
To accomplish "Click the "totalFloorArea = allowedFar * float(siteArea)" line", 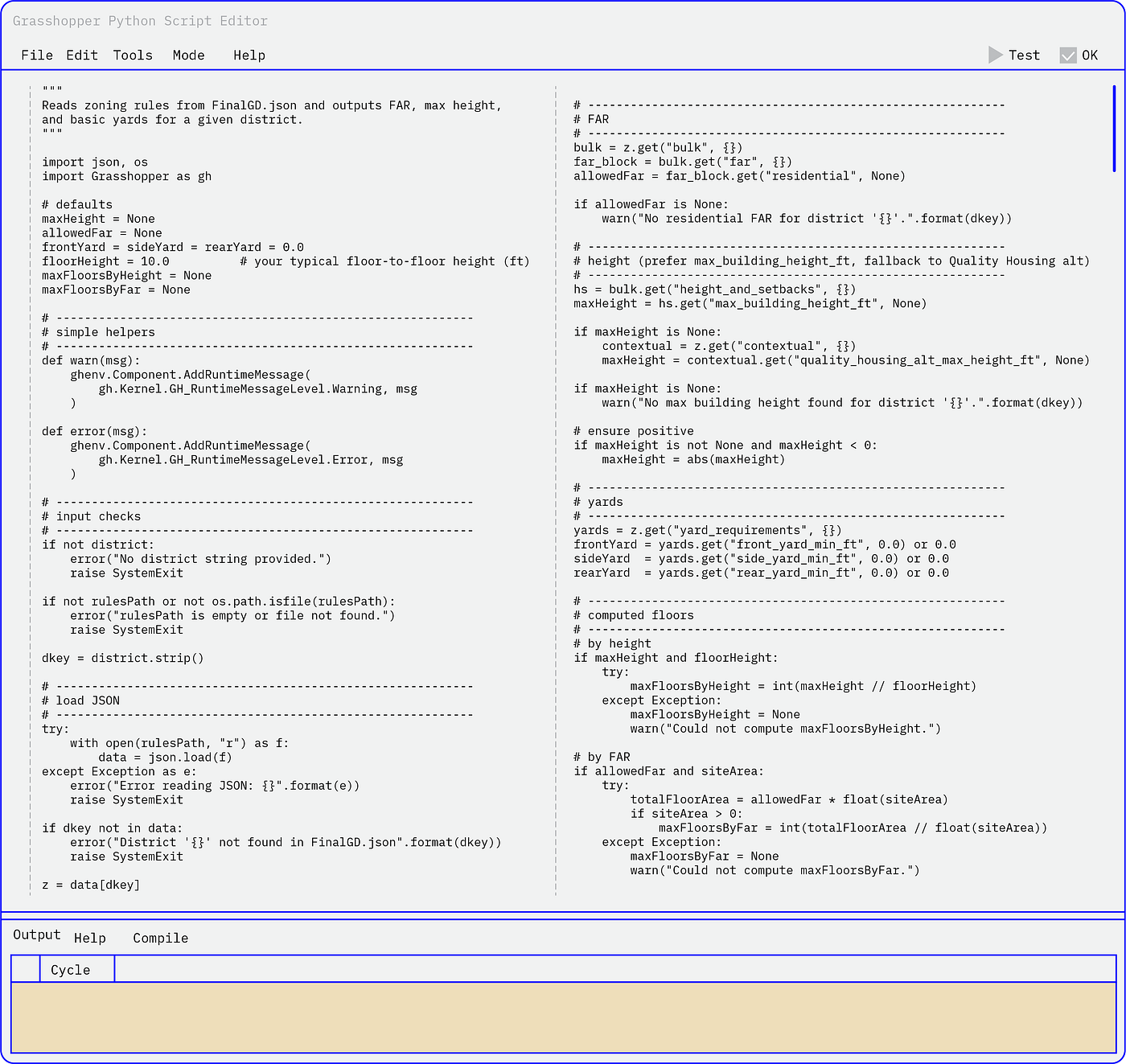I will tap(789, 799).
